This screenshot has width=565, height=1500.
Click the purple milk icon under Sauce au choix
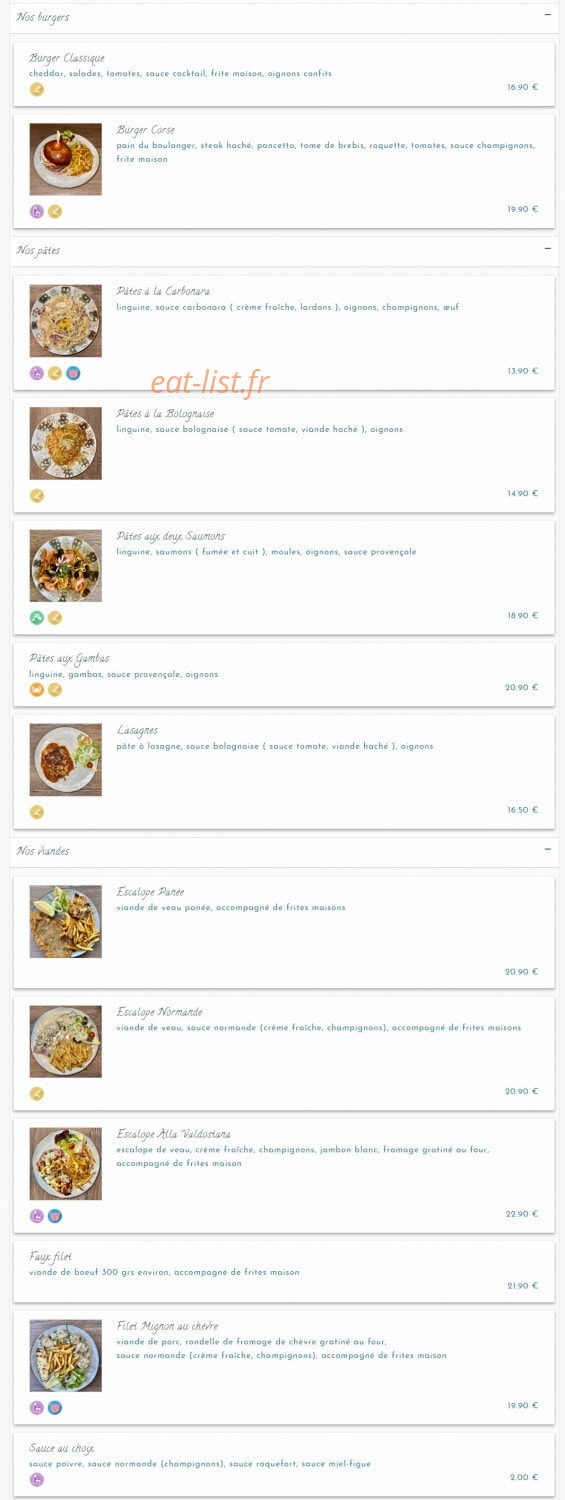tap(37, 1479)
